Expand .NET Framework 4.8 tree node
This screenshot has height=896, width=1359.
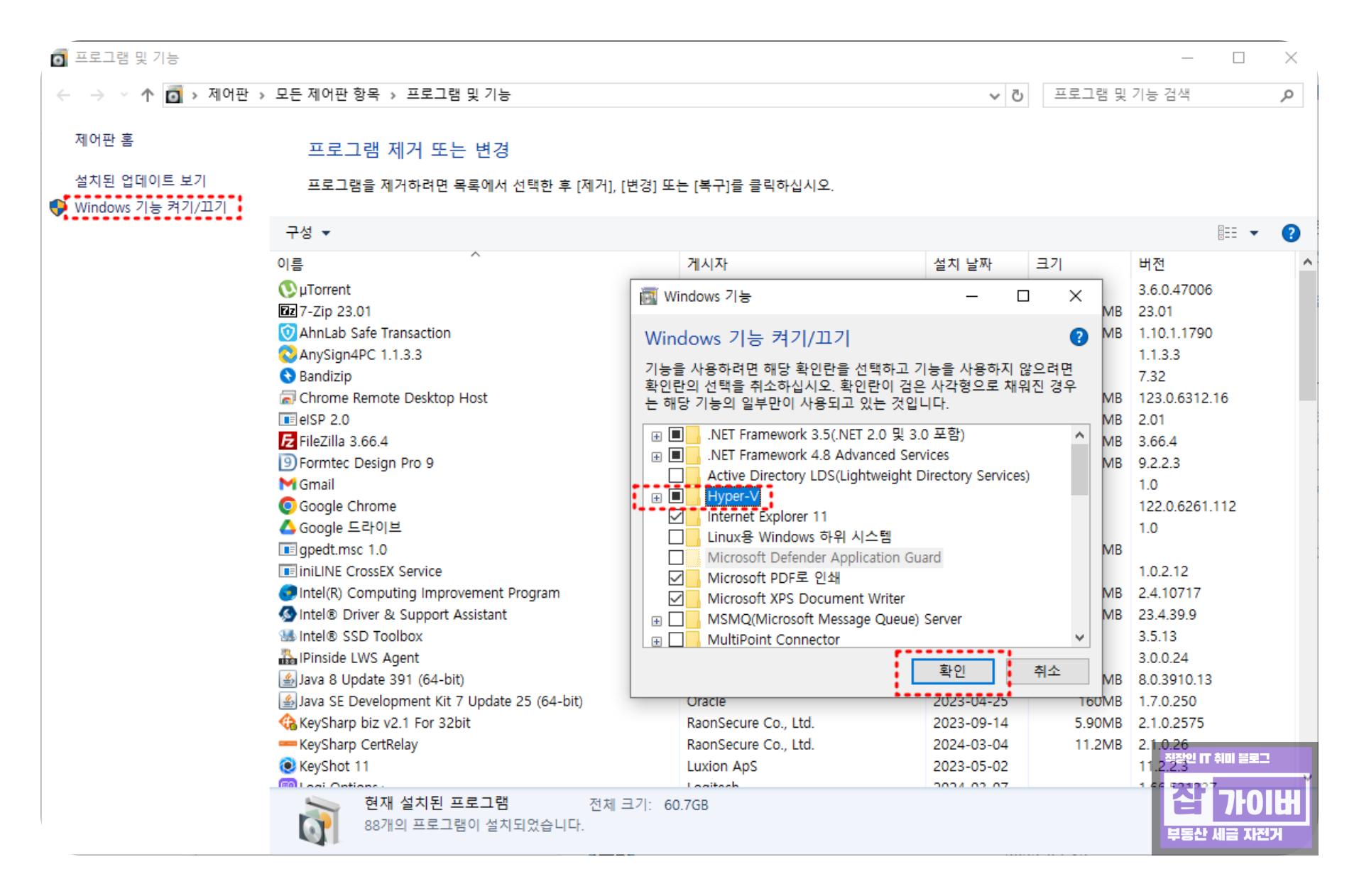tap(656, 457)
